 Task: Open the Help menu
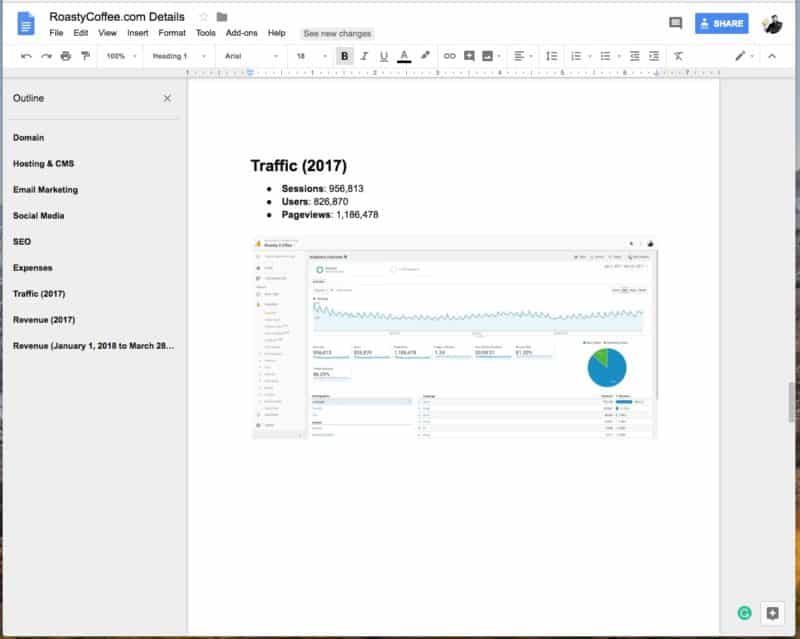point(277,33)
